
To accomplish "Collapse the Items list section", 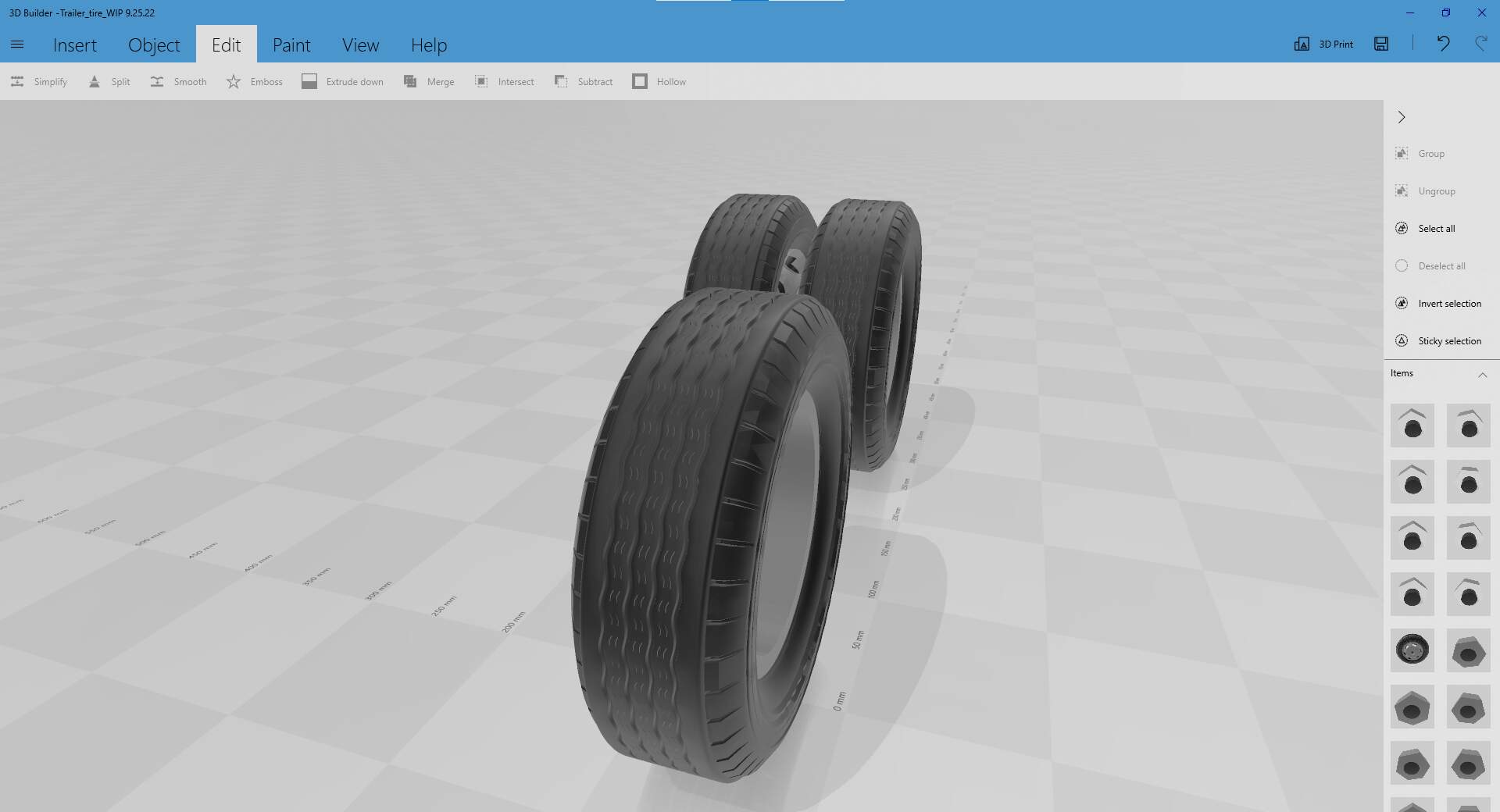I will (x=1482, y=375).
